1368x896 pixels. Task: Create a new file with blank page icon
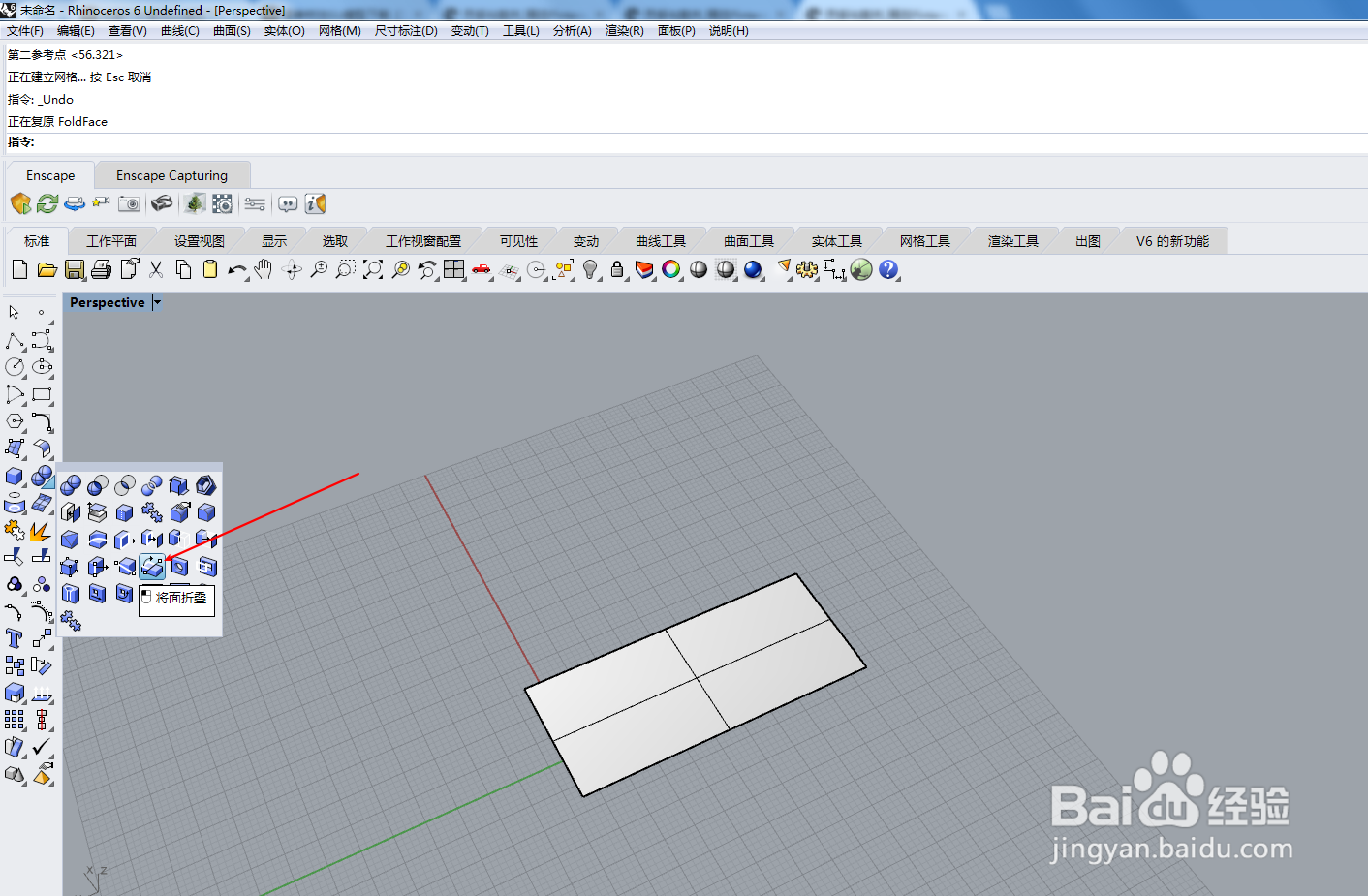pos(19,269)
